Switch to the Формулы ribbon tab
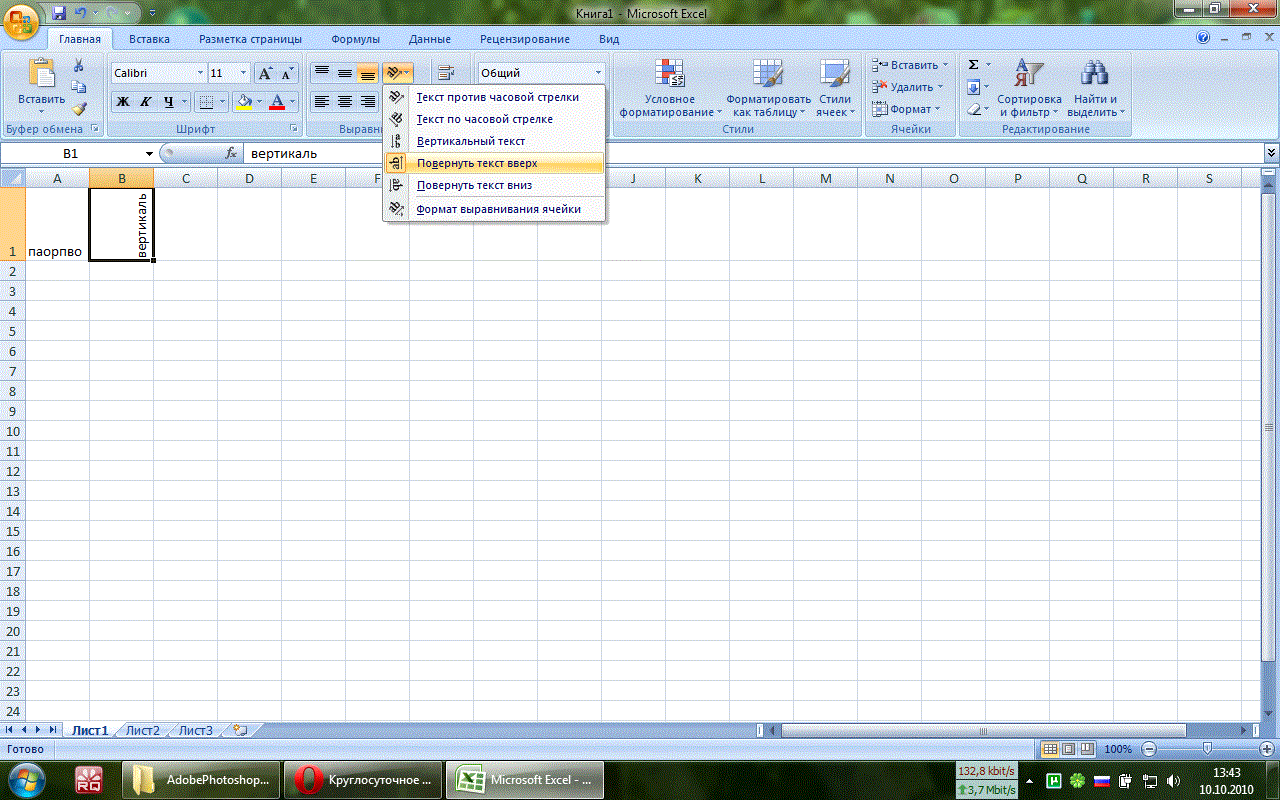Image resolution: width=1280 pixels, height=800 pixels. coord(355,39)
